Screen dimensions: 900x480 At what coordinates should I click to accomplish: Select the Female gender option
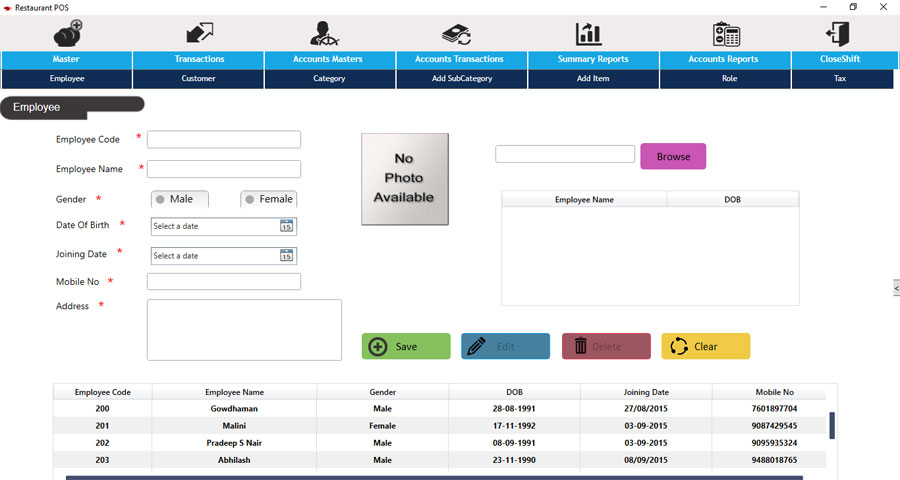pyautogui.click(x=250, y=199)
